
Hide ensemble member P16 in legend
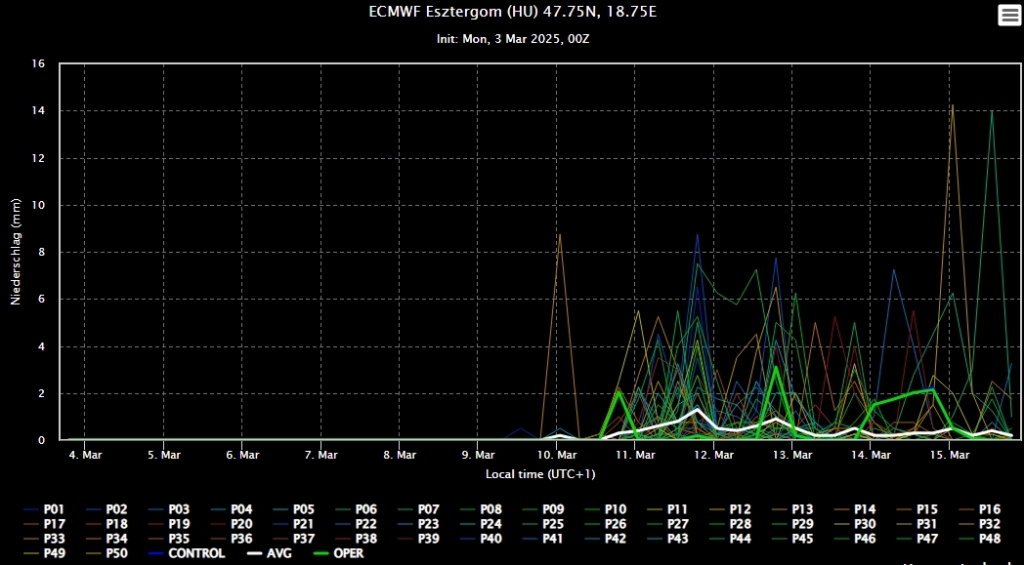[989, 509]
